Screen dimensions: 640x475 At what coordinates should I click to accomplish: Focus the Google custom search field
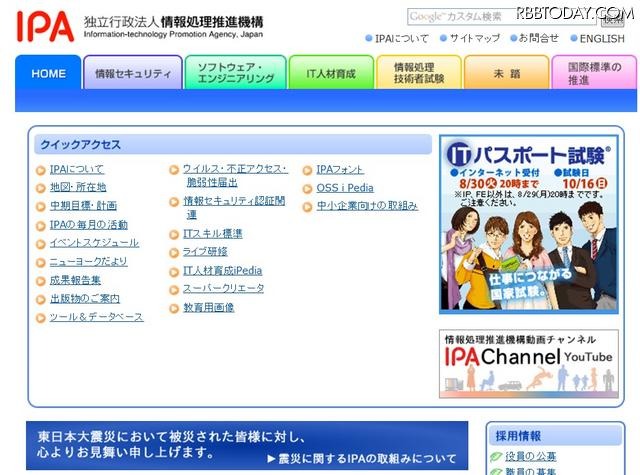pyautogui.click(x=502, y=17)
